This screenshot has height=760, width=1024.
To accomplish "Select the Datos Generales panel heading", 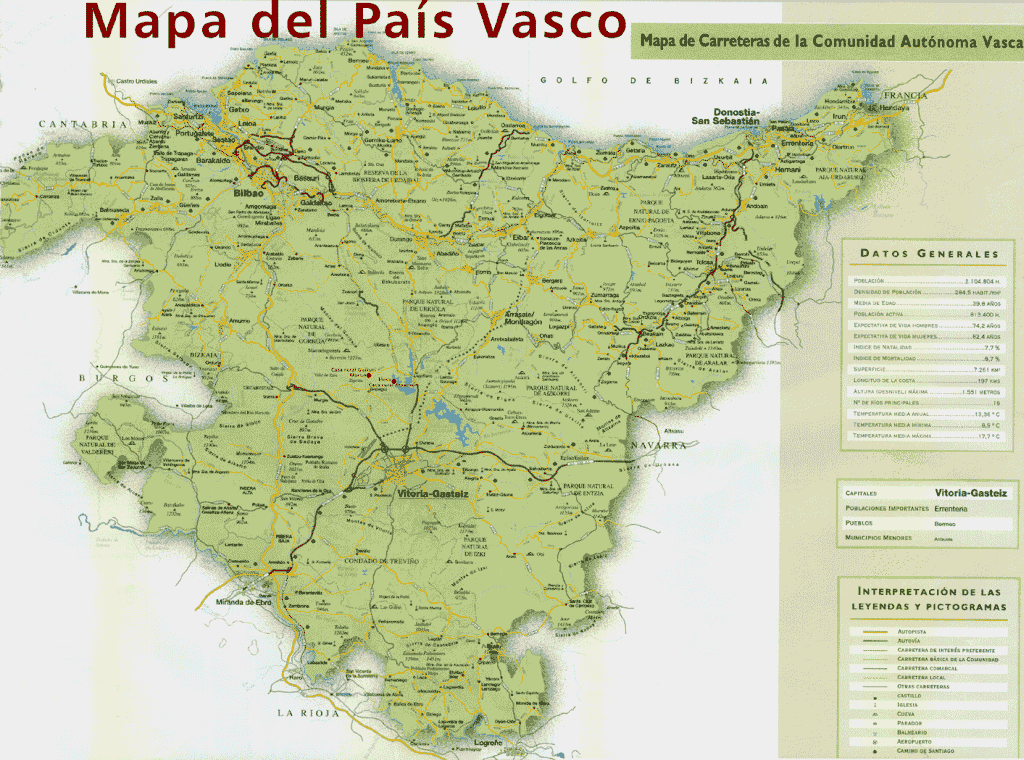I will 929,254.
